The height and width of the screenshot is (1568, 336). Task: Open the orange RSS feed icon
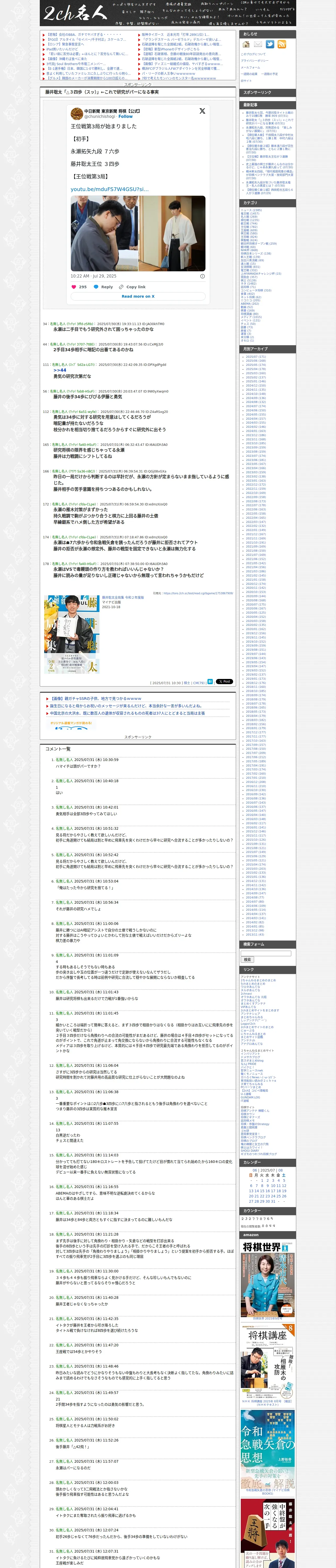282,44
